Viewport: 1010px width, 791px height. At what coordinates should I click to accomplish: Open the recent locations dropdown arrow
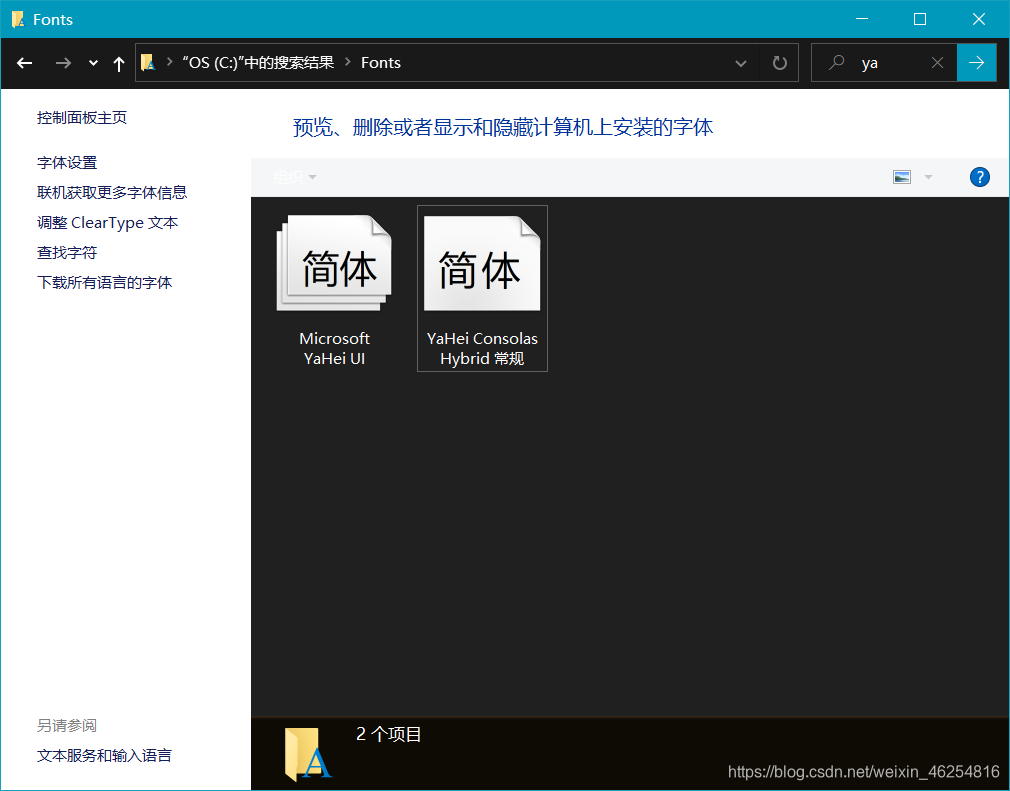click(x=93, y=63)
